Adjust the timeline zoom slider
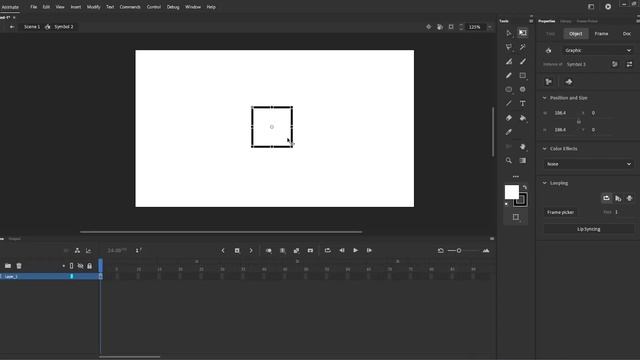Image resolution: width=640 pixels, height=360 pixels. pos(459,251)
